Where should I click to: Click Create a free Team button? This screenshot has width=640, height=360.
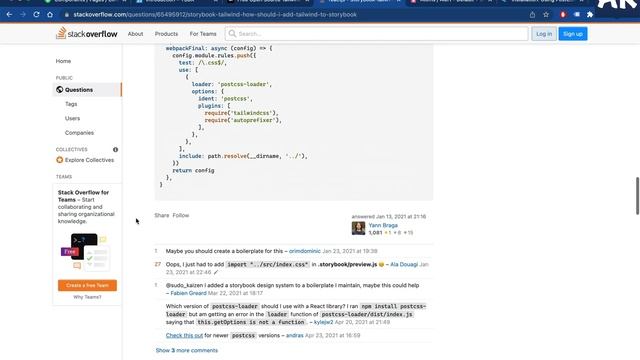tap(87, 285)
